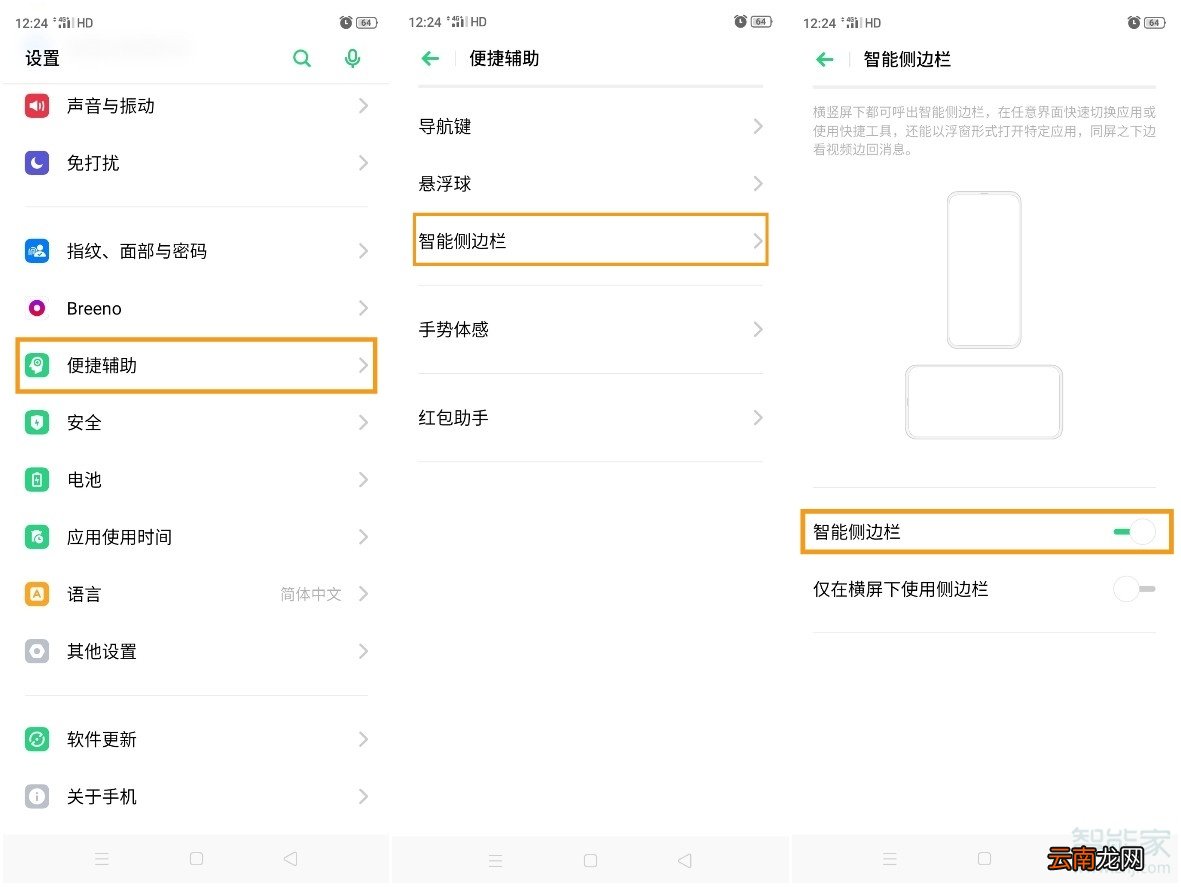This screenshot has height=887, width=1181.
Task: Tap recent apps nav icon in 智能侧边栏 screen
Action: click(890, 859)
